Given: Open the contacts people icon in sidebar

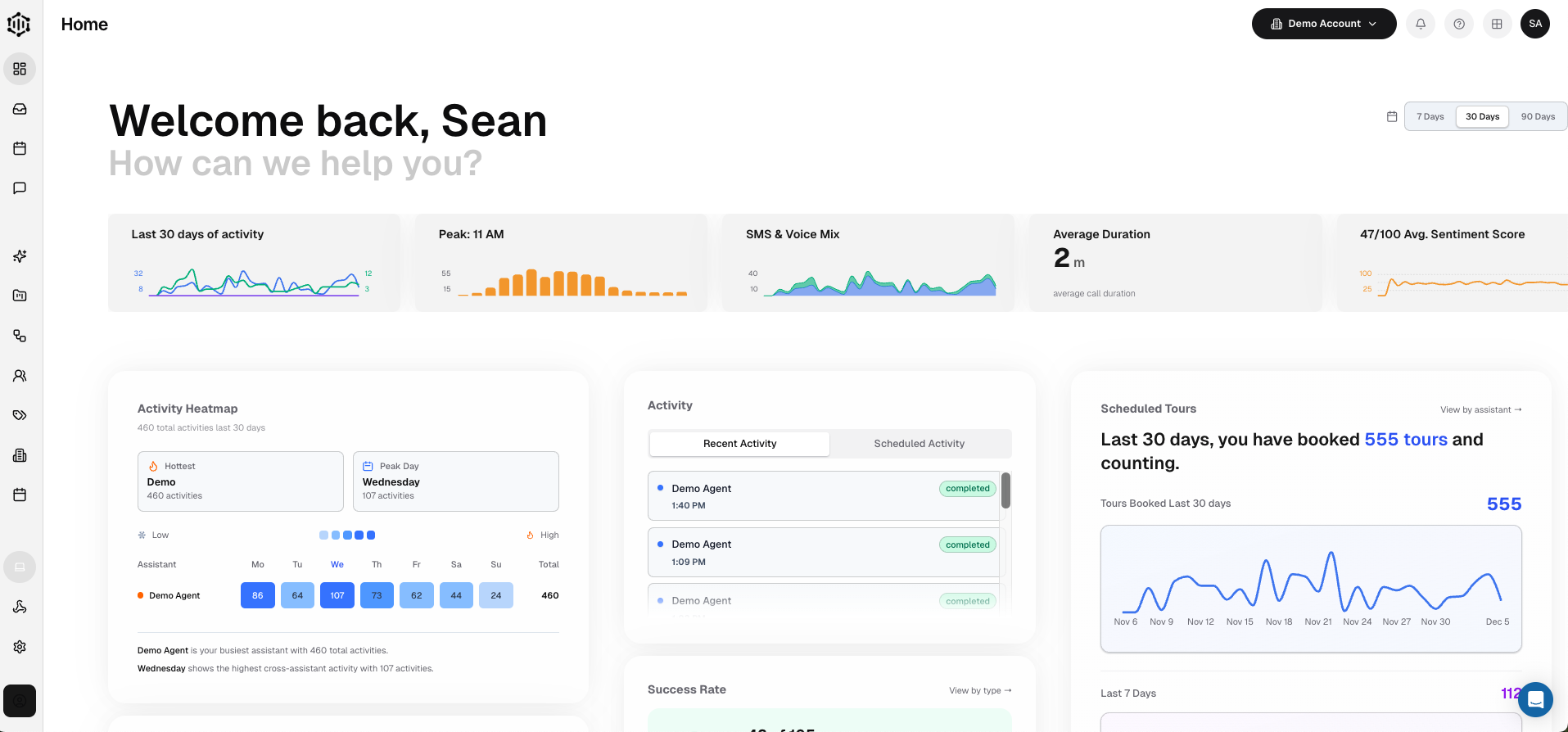Looking at the screenshot, I should click(x=20, y=376).
